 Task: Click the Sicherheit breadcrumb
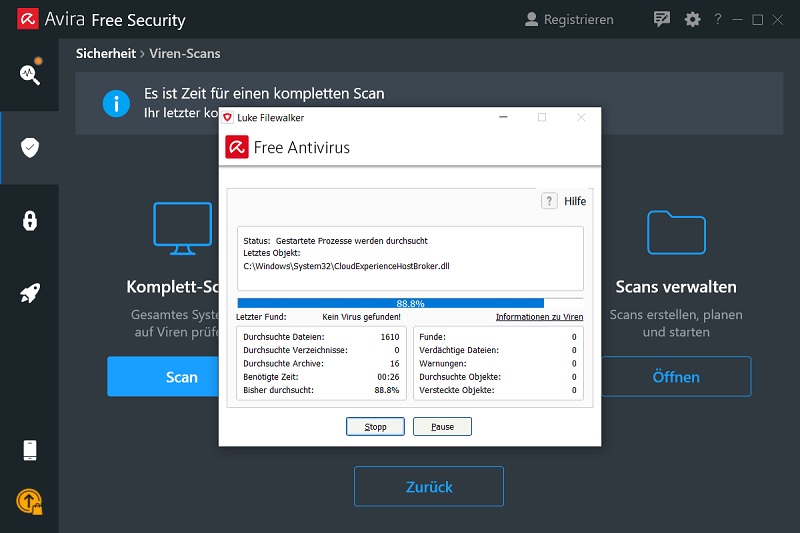pyautogui.click(x=106, y=54)
